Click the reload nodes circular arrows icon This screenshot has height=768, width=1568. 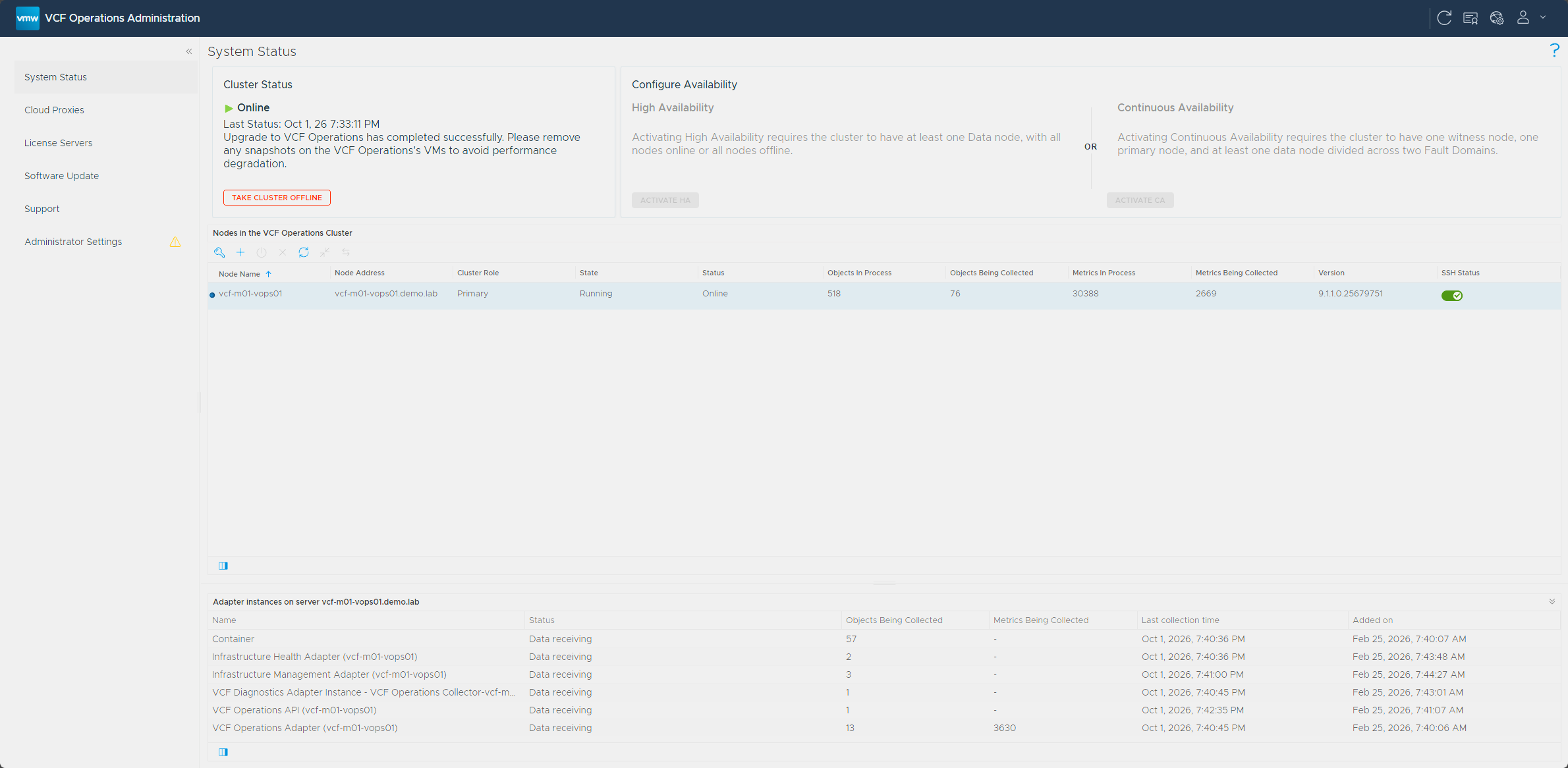tap(304, 252)
